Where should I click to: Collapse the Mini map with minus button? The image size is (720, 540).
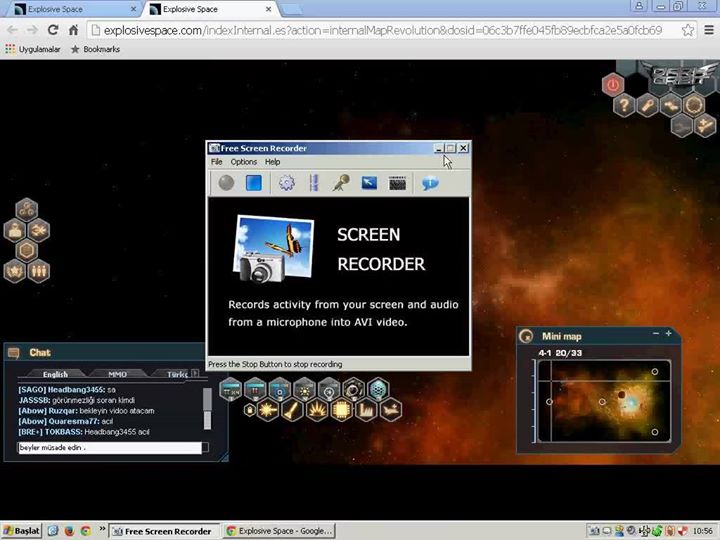(x=656, y=333)
